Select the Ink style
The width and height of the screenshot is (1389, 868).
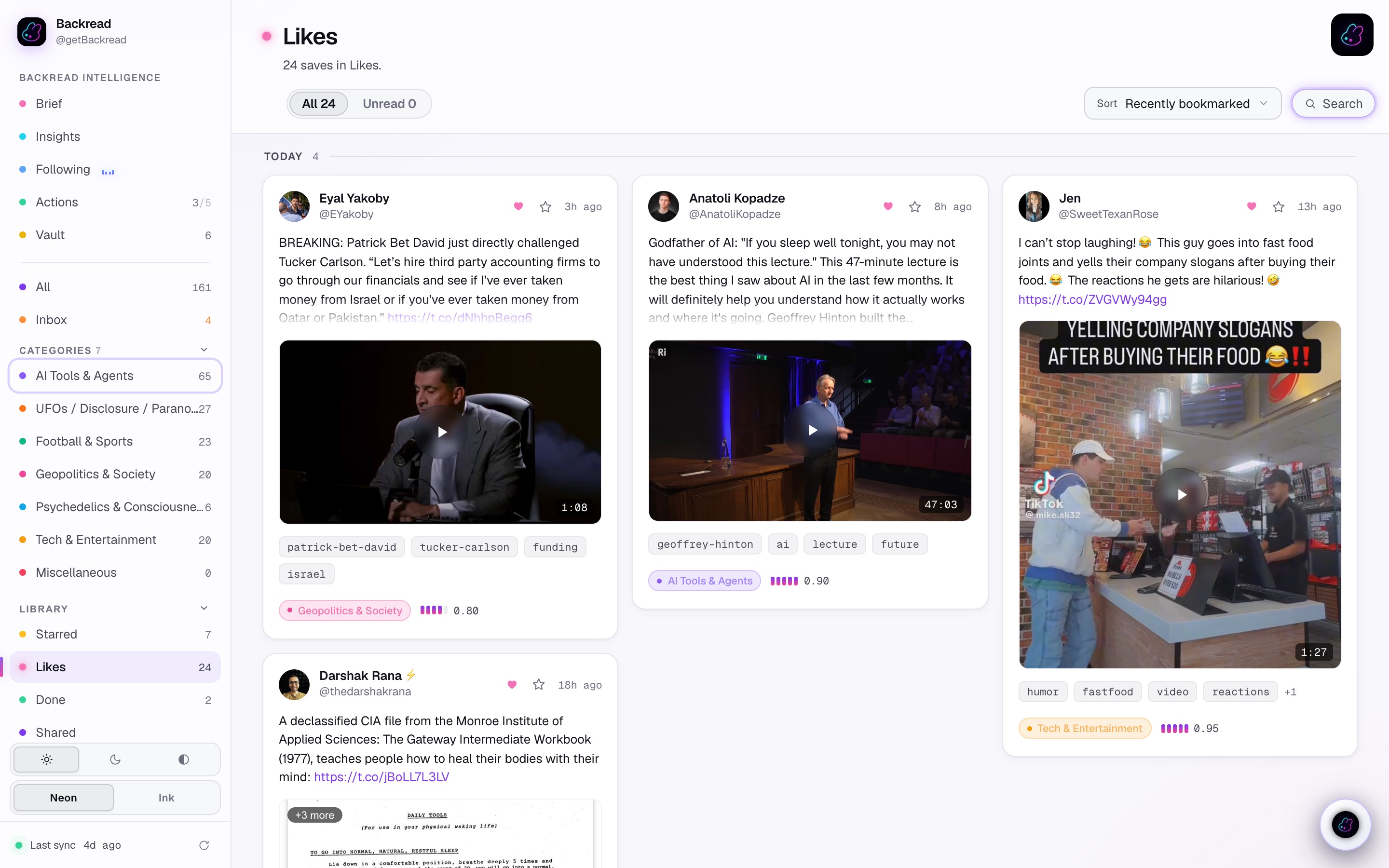[x=166, y=798]
